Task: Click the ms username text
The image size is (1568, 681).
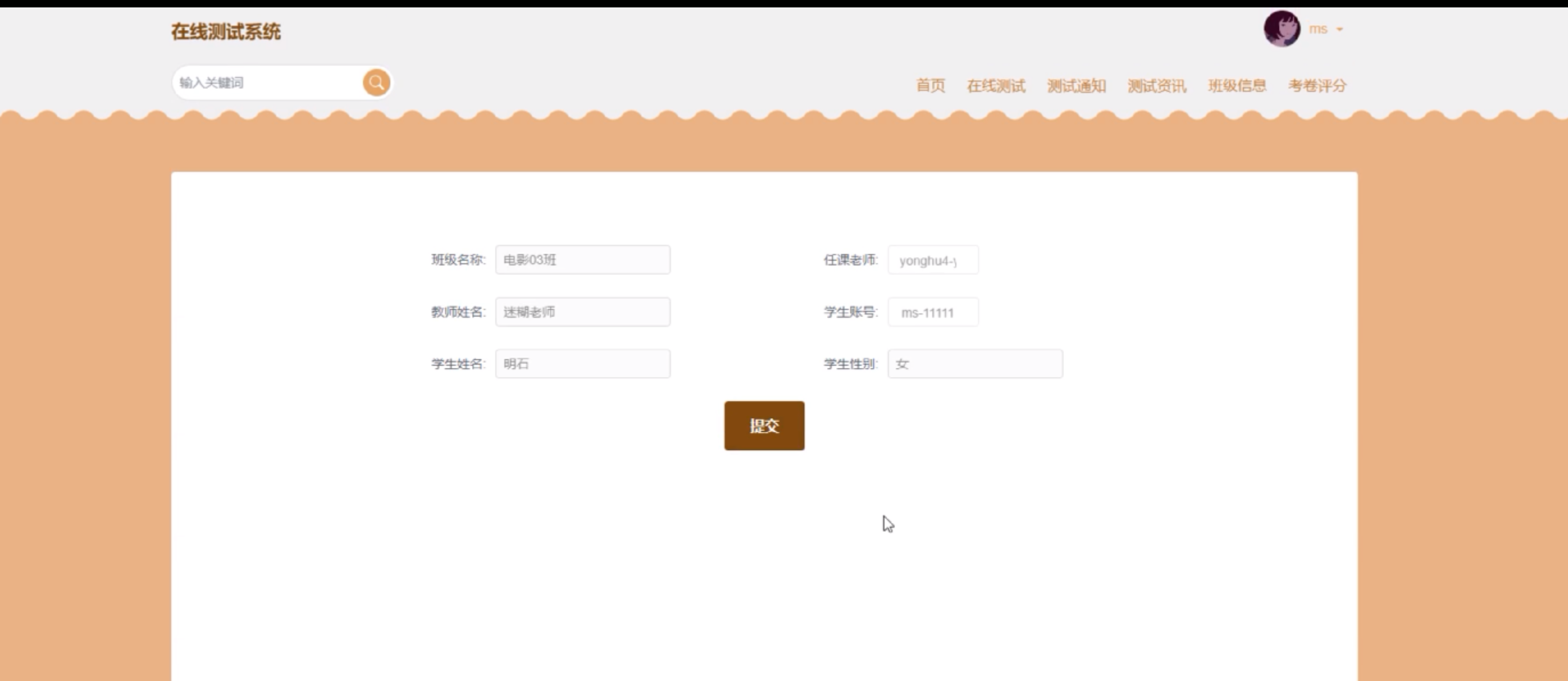Action: pos(1318,29)
